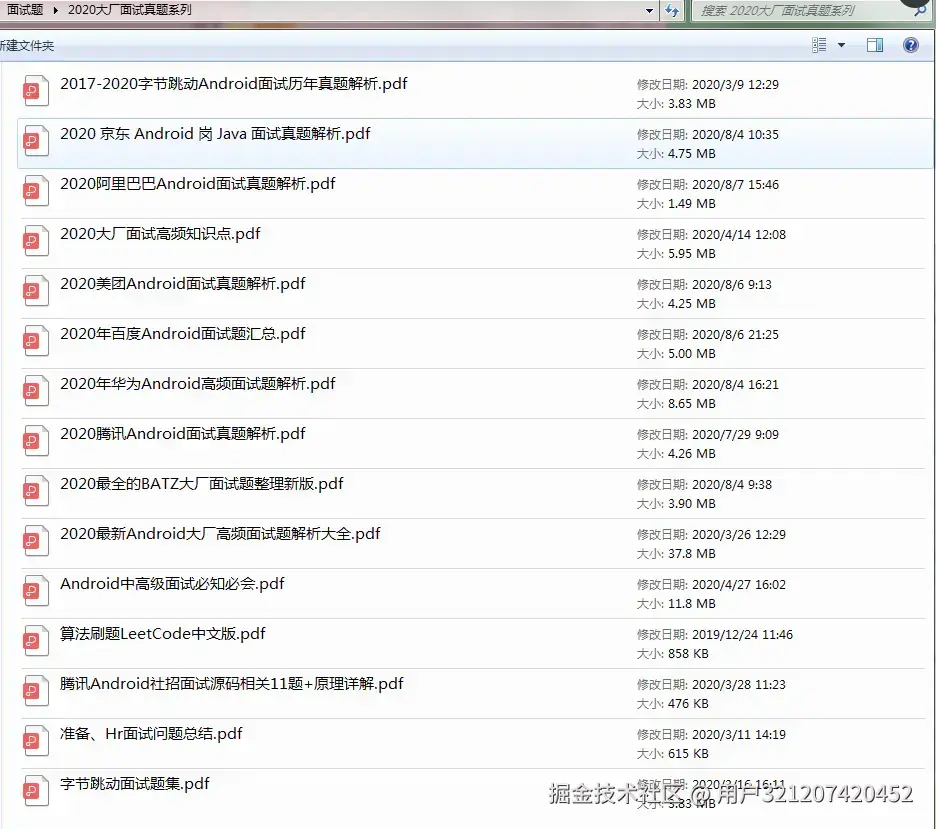Open the view options dropdown arrow
Screen dimensions: 936x829
[x=842, y=45]
